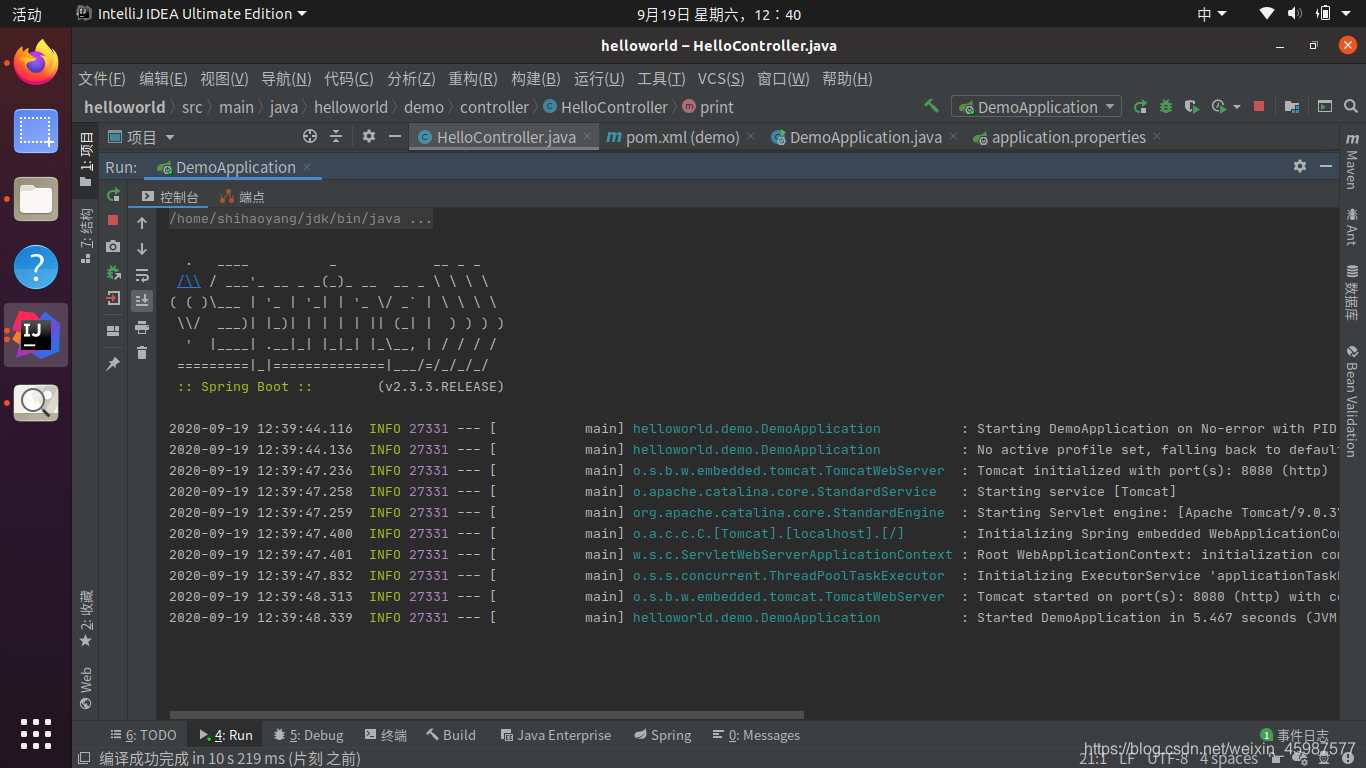Open Run panel gear settings
The width and height of the screenshot is (1366, 768).
click(x=1300, y=166)
